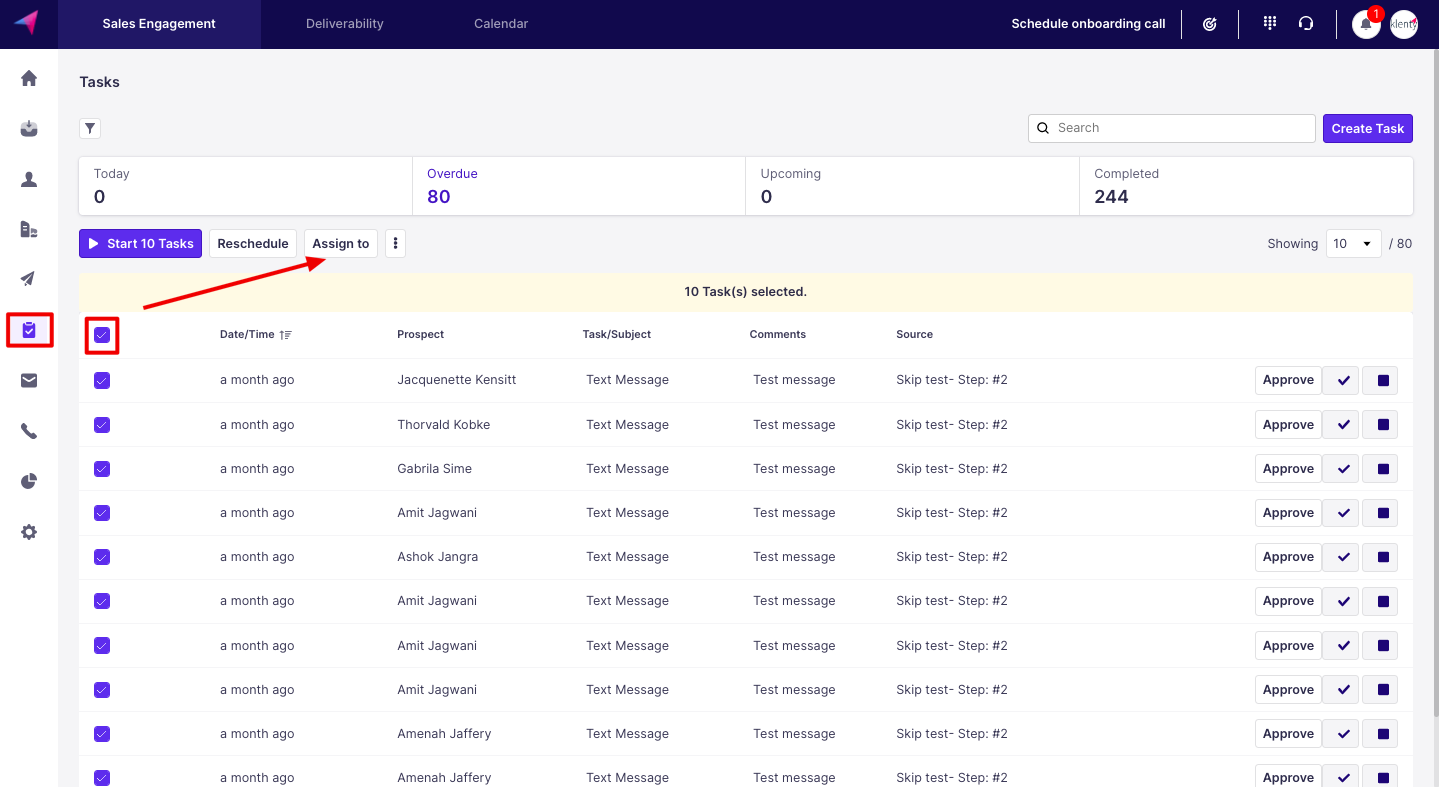Image resolution: width=1439 pixels, height=787 pixels.
Task: Focus the Search tasks field
Action: [1172, 128]
